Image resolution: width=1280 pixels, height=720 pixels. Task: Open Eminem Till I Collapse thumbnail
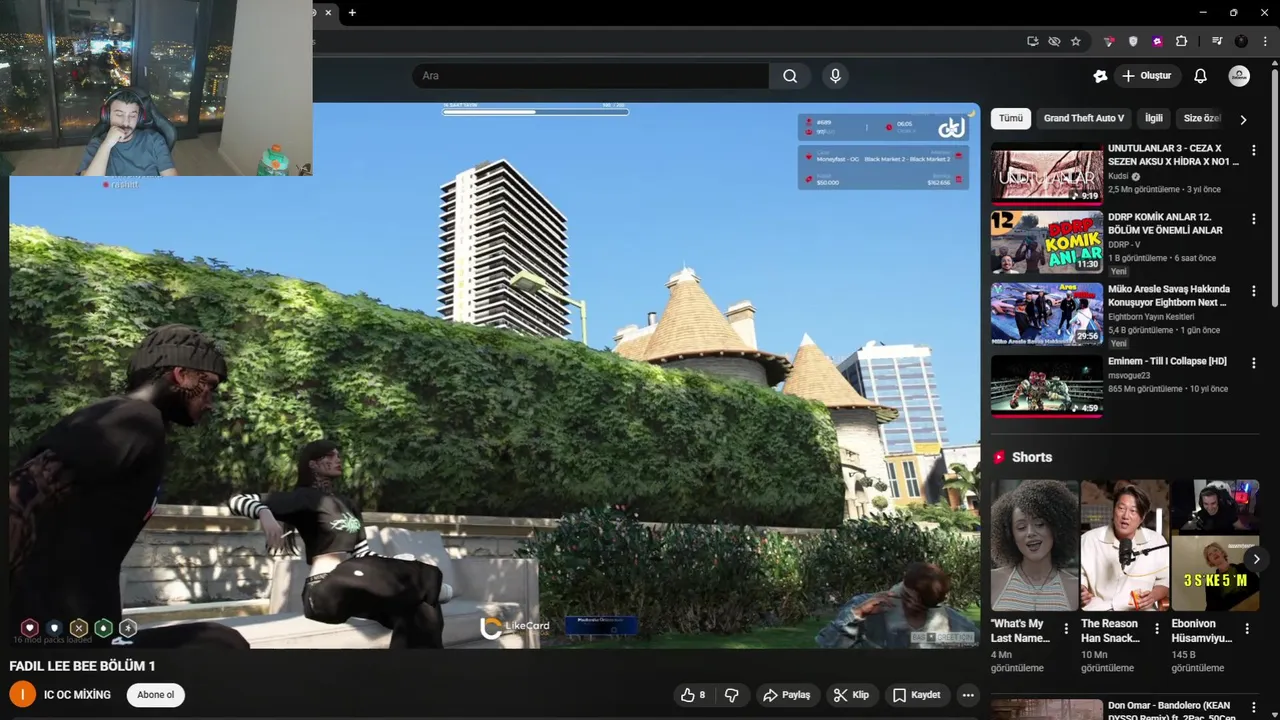pyautogui.click(x=1047, y=386)
